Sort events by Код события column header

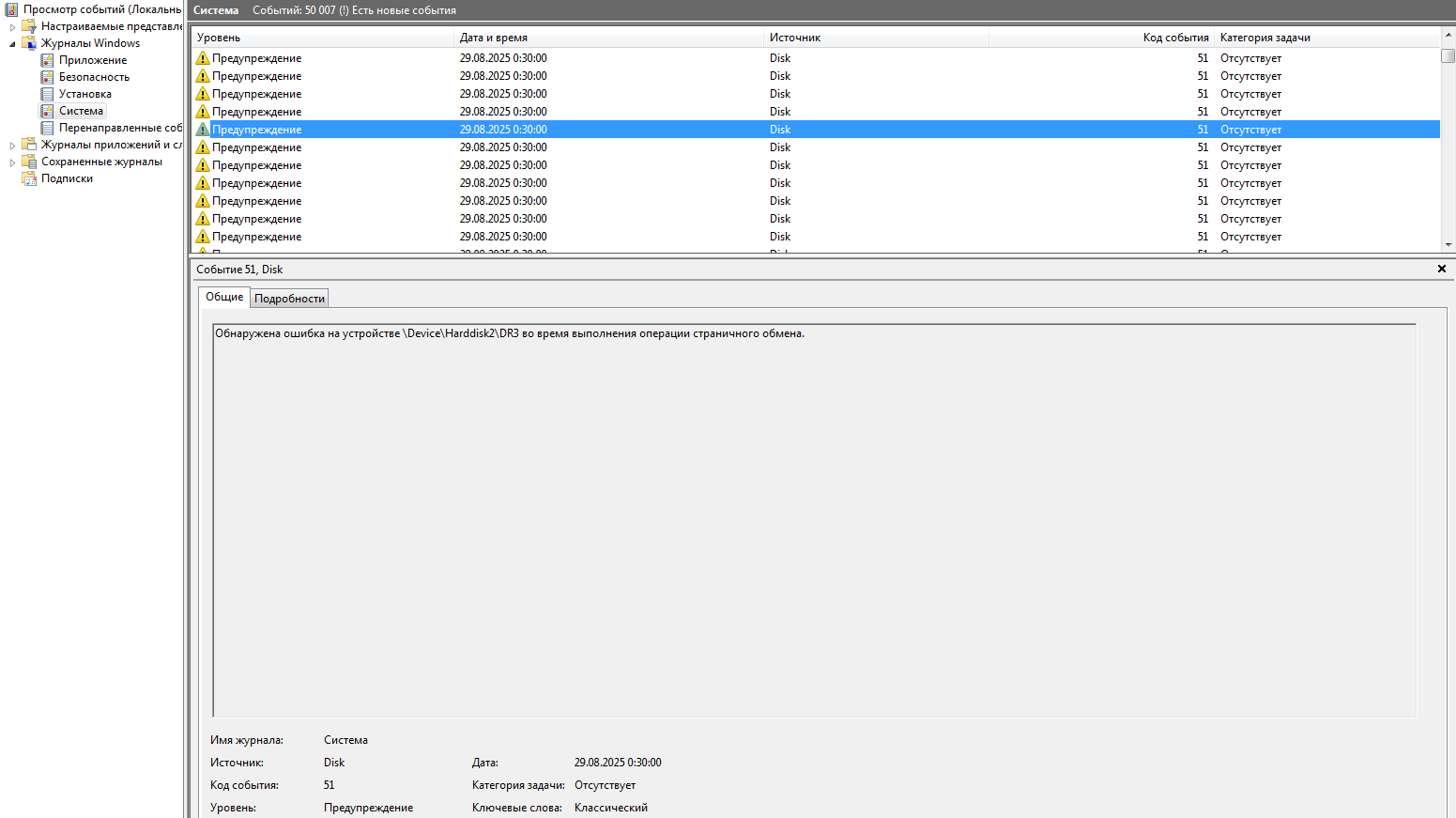pos(1102,38)
